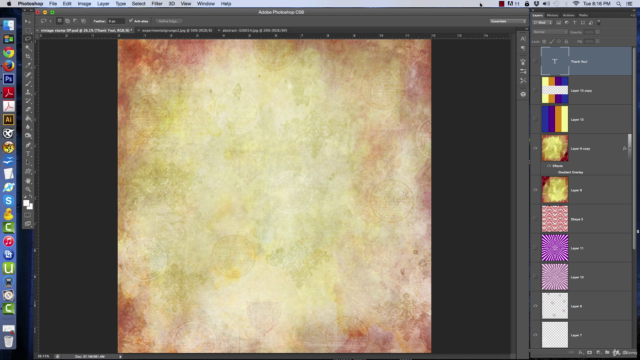Select the History Brush tool
This screenshot has height=360, width=640.
point(28,101)
